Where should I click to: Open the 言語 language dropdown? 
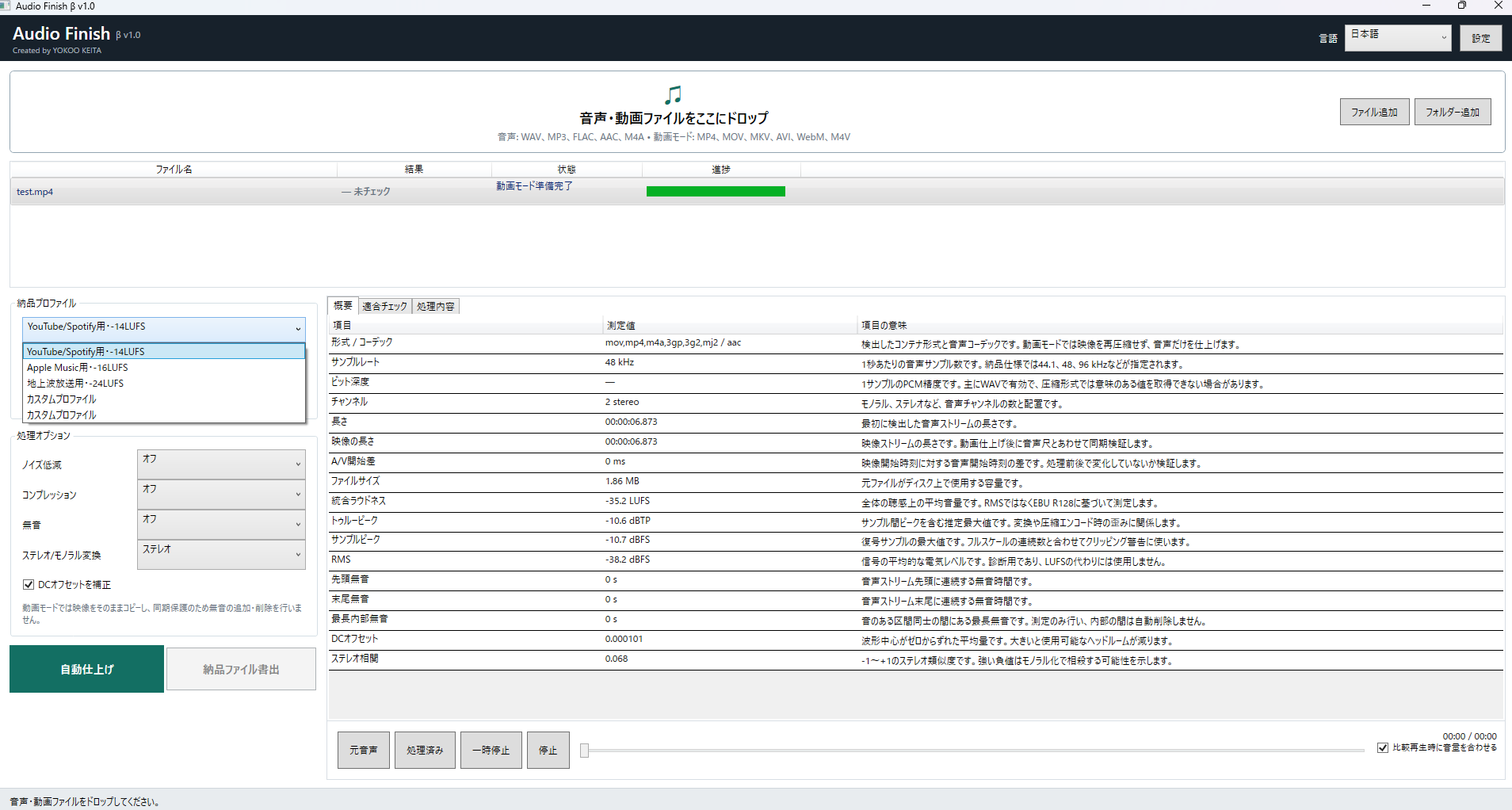[1398, 37]
